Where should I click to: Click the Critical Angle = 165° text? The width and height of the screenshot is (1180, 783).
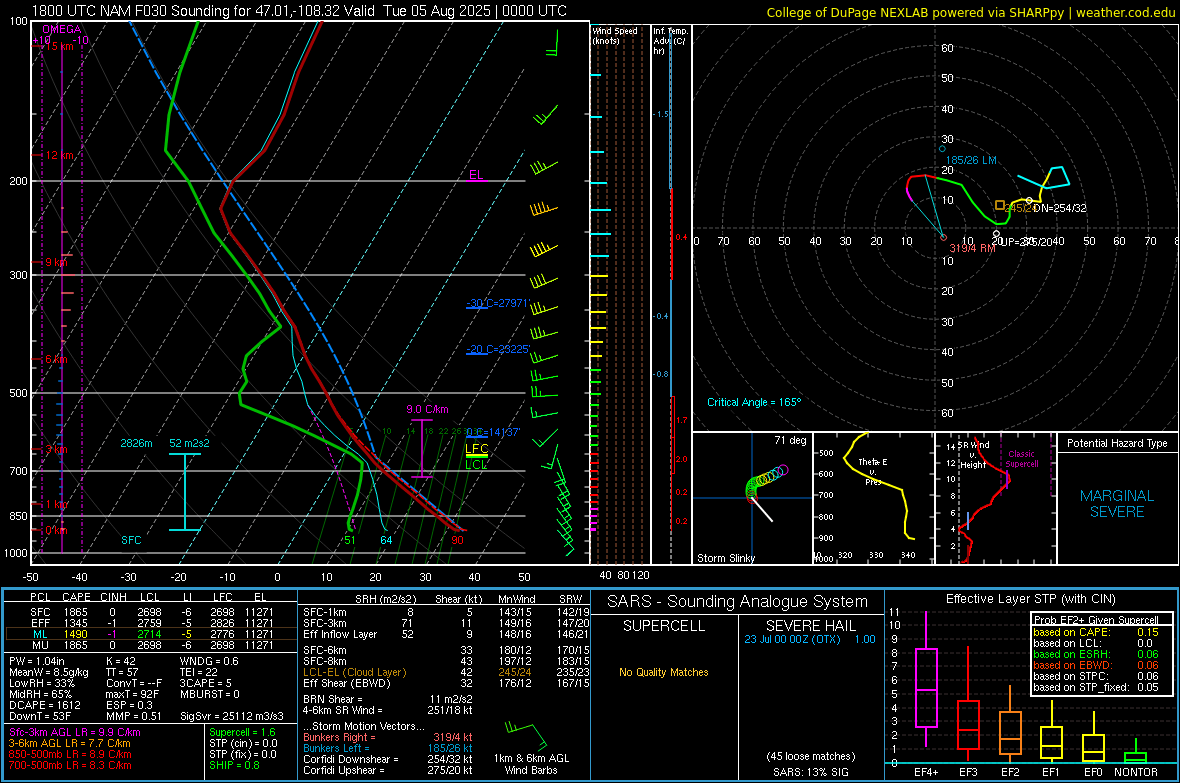point(754,402)
